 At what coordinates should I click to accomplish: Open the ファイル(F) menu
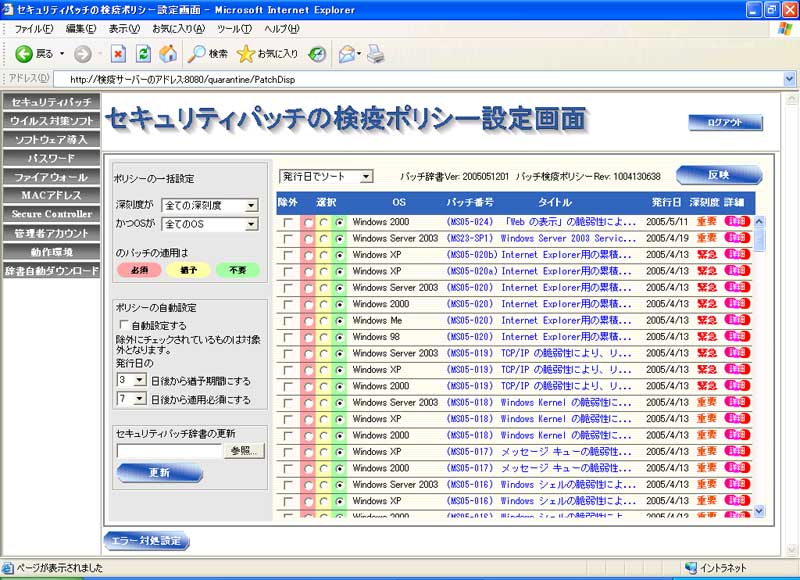click(x=34, y=29)
